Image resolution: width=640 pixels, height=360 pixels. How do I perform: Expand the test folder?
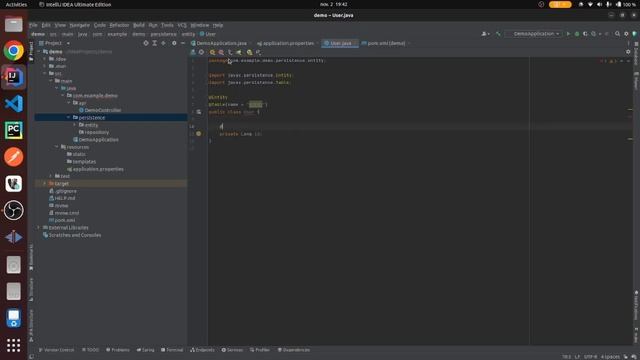(51, 176)
